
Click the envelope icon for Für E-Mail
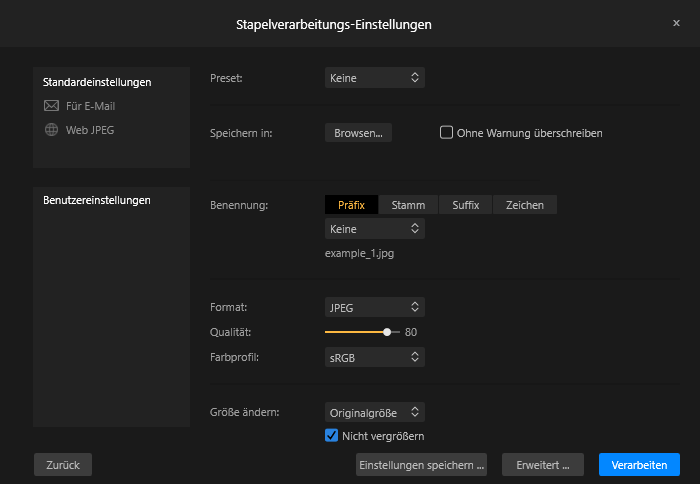point(51,106)
